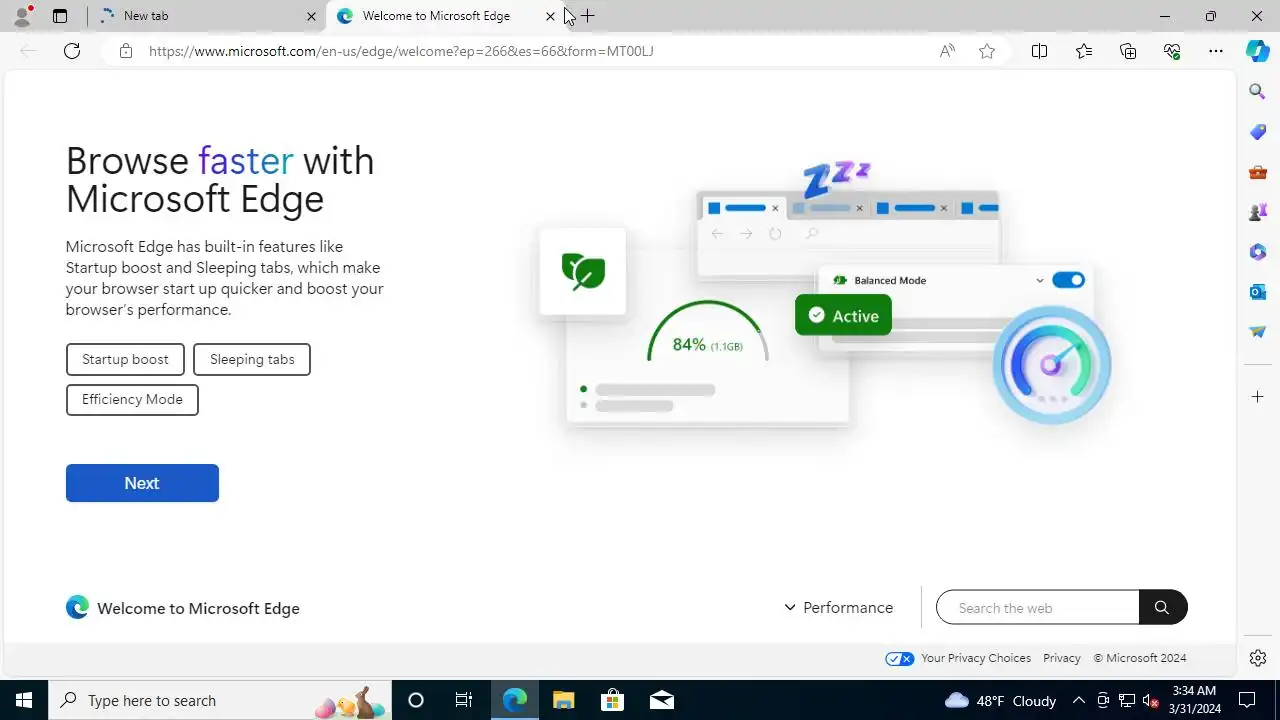The height and width of the screenshot is (720, 1280).
Task: Open Settings and more ellipsis menu
Action: (x=1216, y=51)
